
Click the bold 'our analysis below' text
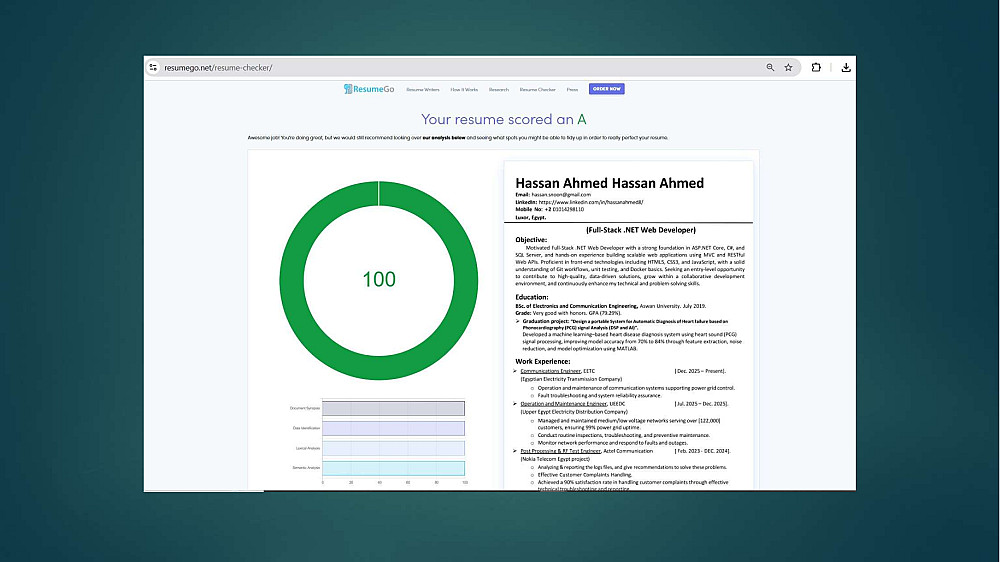(x=443, y=137)
